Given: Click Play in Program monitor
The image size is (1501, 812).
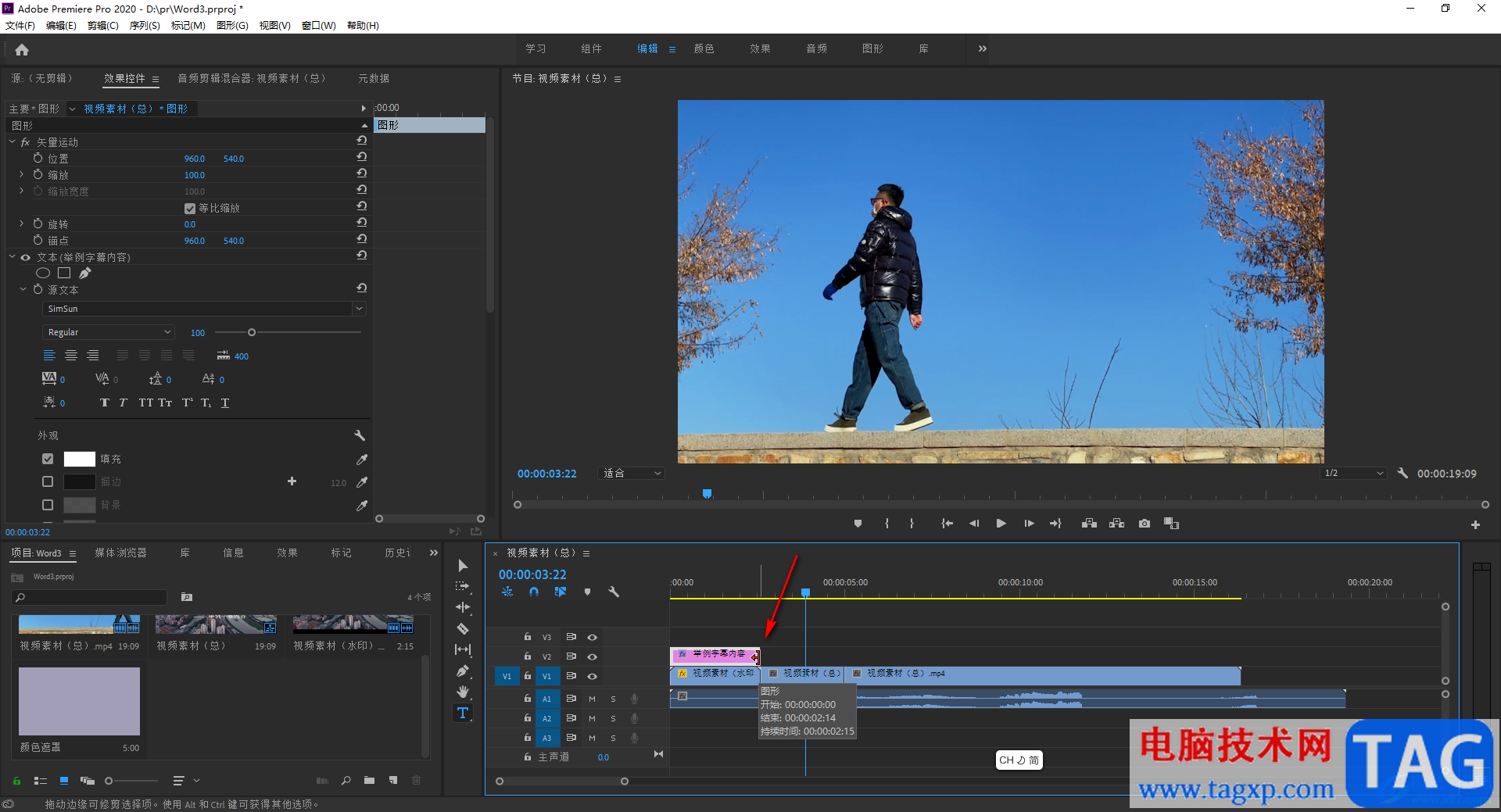Looking at the screenshot, I should [1001, 524].
